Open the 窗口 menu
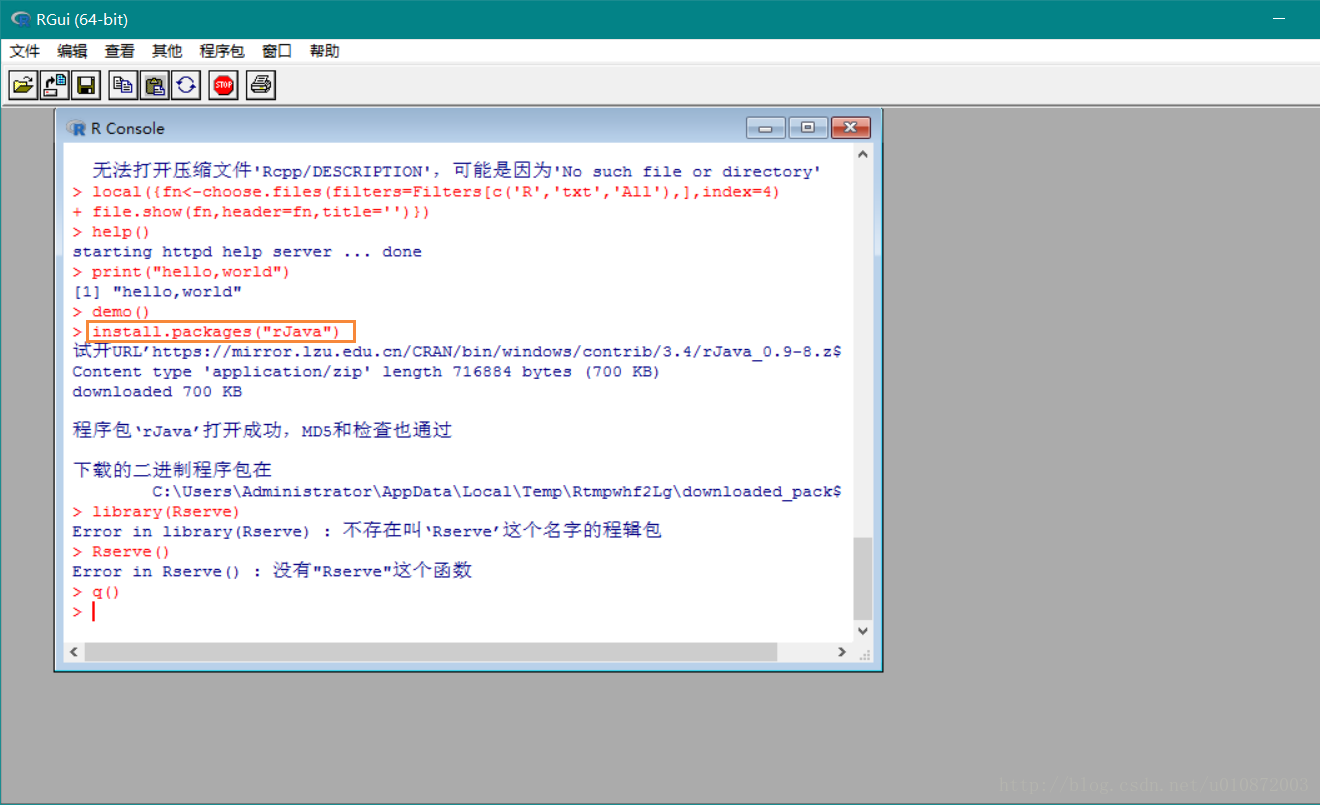 (277, 51)
